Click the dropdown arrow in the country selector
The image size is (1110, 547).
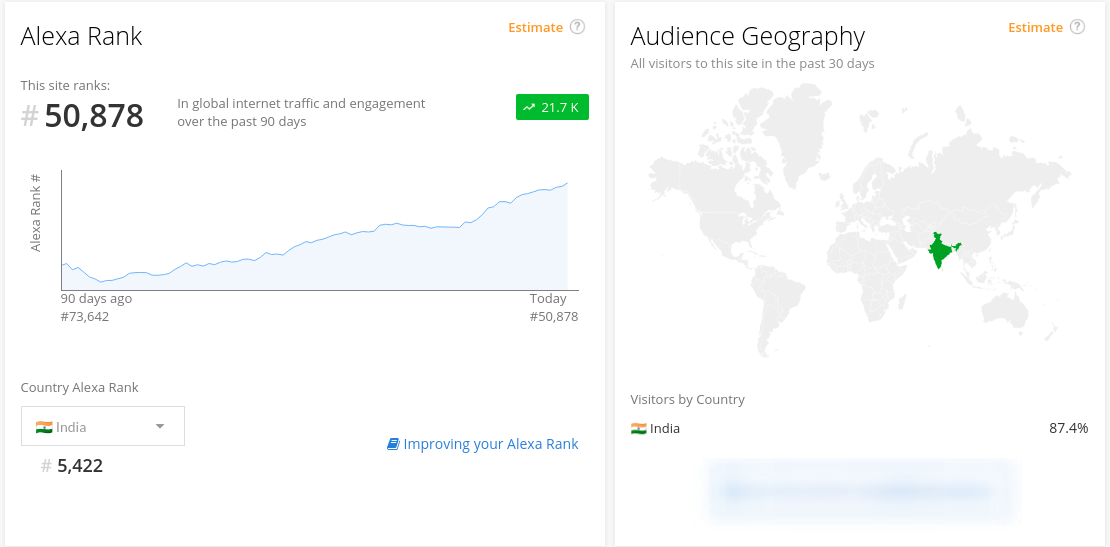(x=160, y=426)
